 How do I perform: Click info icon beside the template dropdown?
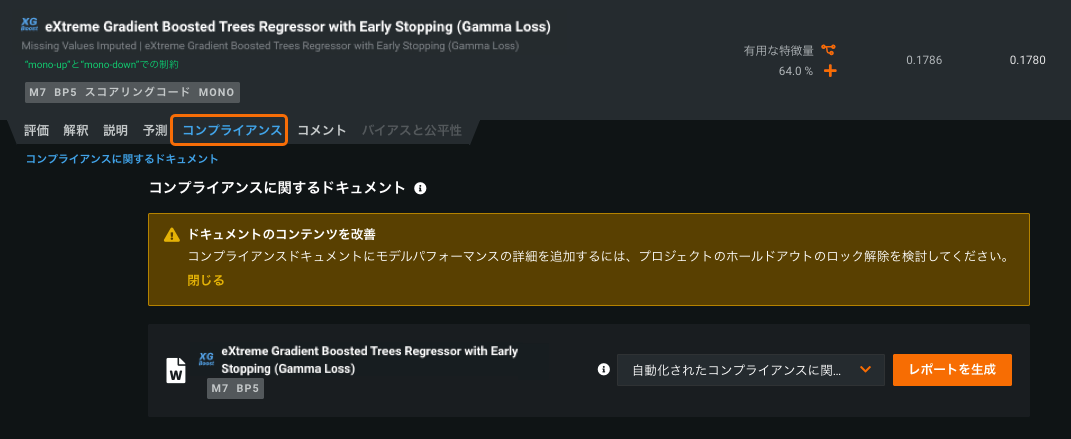(x=603, y=369)
